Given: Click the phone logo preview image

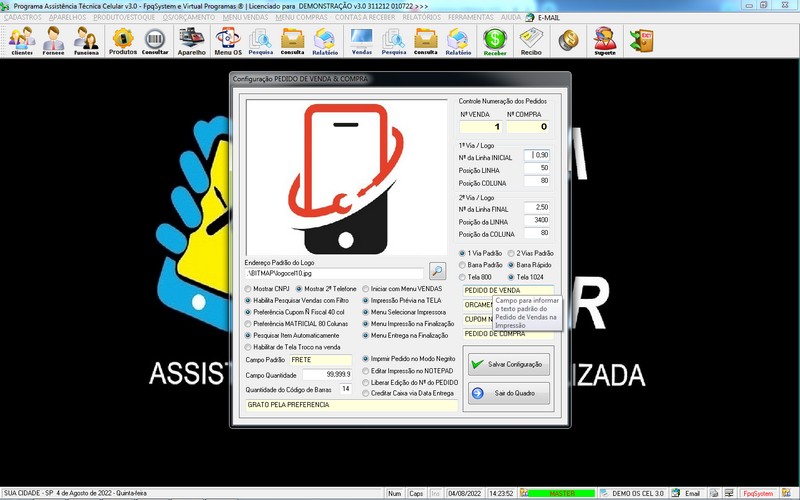Looking at the screenshot, I should coord(346,177).
